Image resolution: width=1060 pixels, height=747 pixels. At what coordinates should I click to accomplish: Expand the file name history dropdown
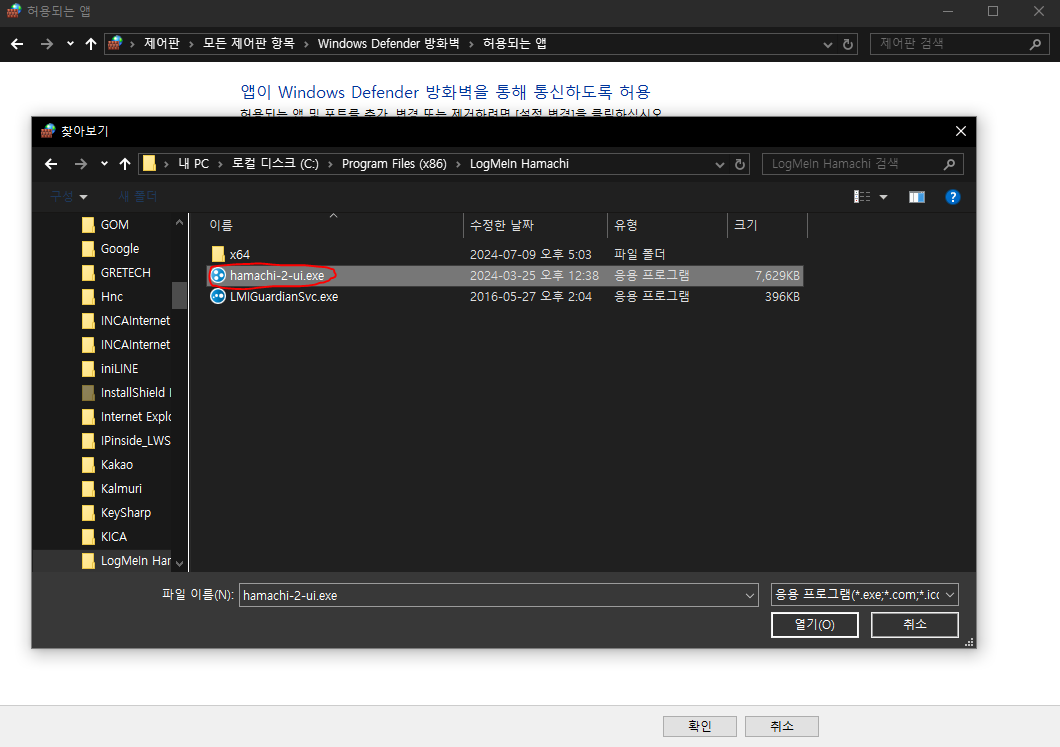tap(750, 595)
